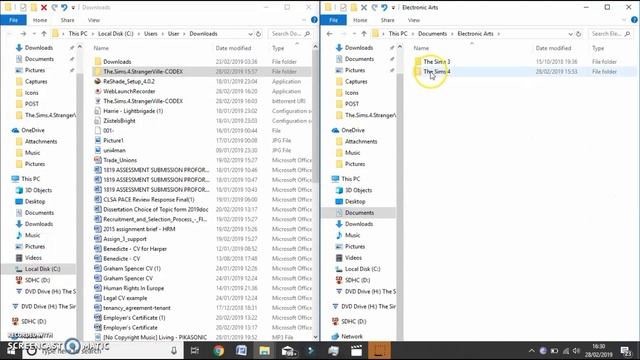Click Documents in Electronic Arts breadcrumb
Screen dimensions: 640x360
(432, 34)
